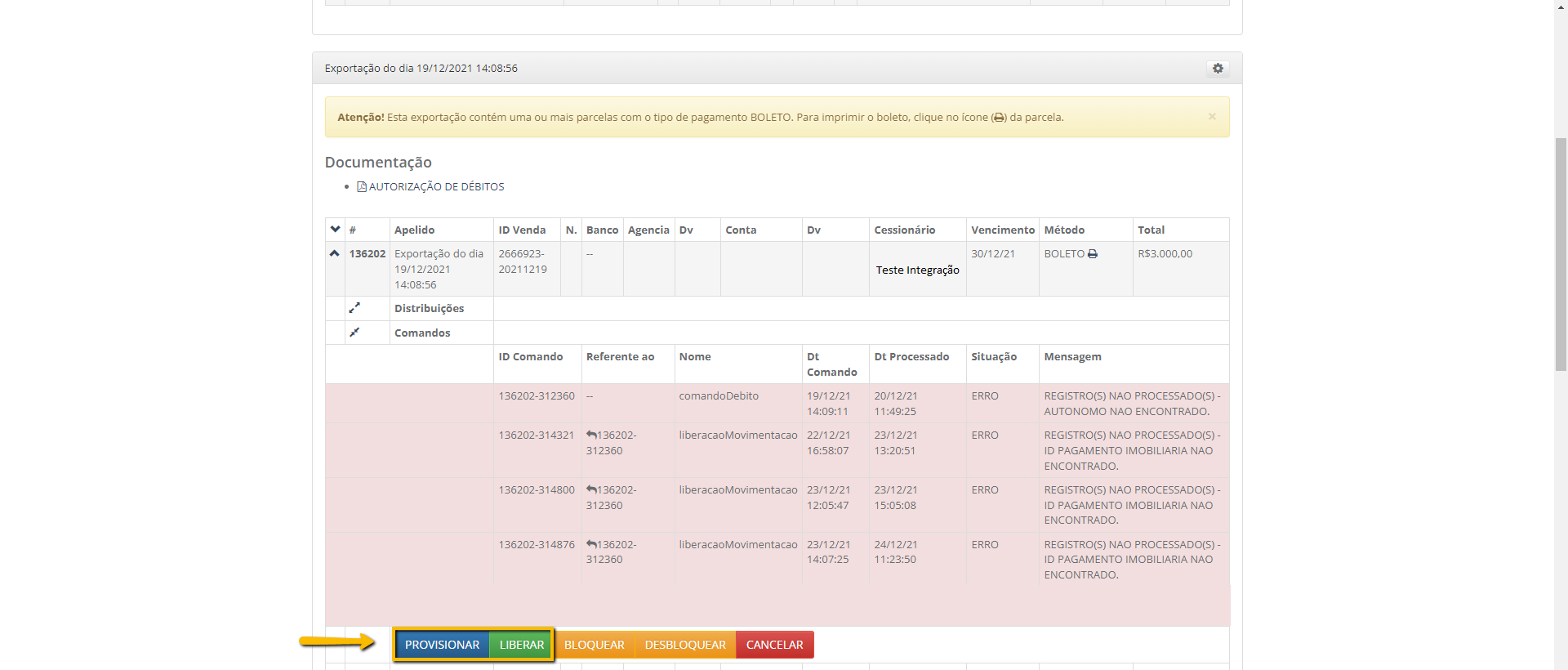
Task: Click the Comandos row label
Action: pyautogui.click(x=422, y=333)
